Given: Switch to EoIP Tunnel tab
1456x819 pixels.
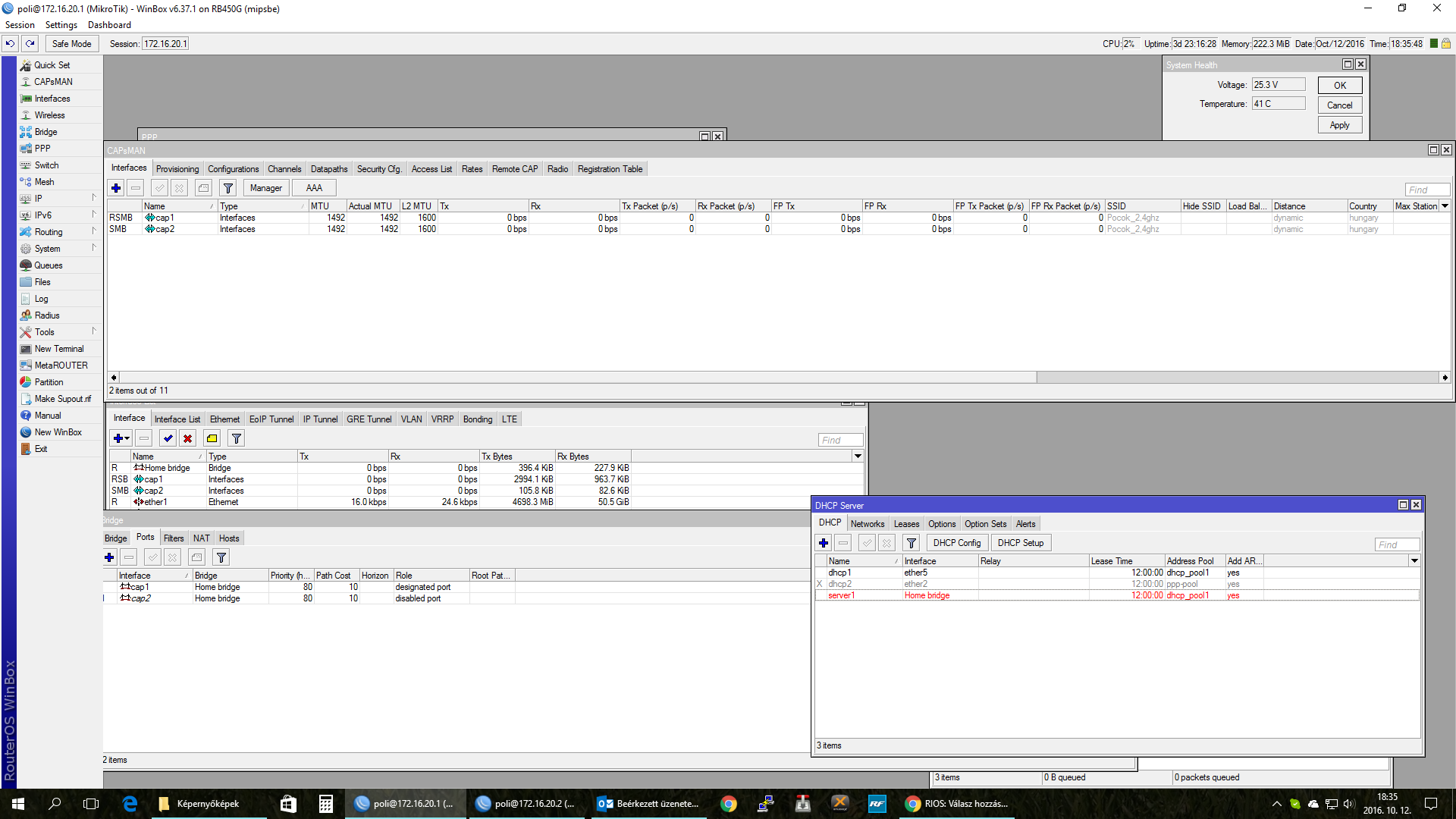Looking at the screenshot, I should coord(271,419).
